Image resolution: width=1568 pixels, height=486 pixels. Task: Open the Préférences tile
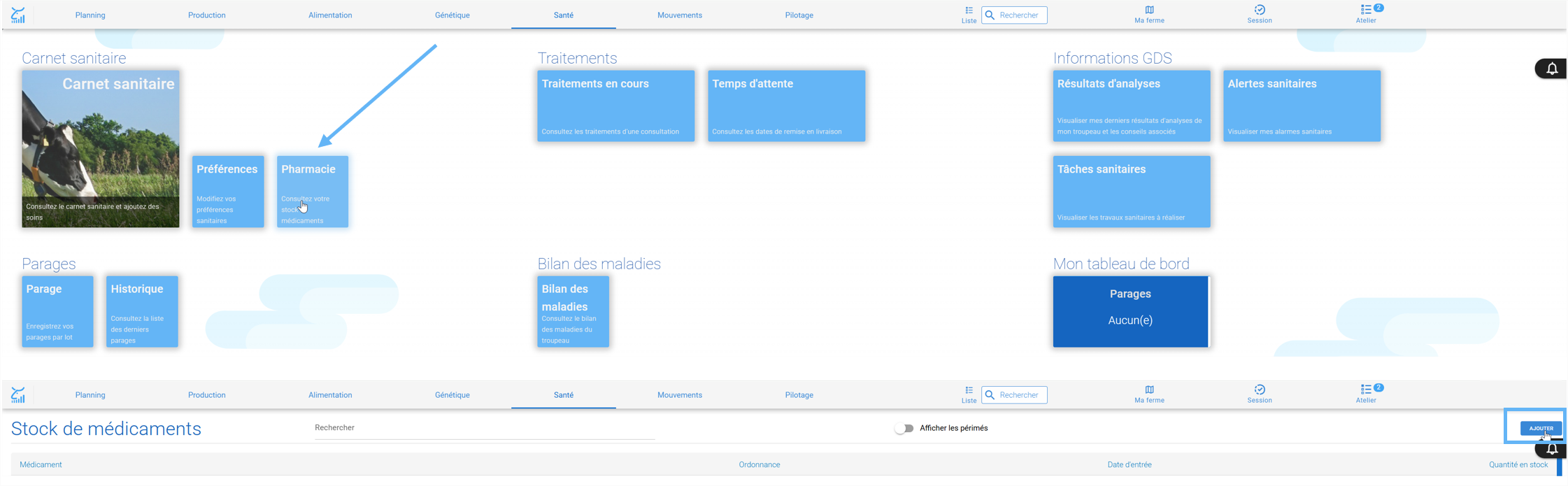(228, 191)
